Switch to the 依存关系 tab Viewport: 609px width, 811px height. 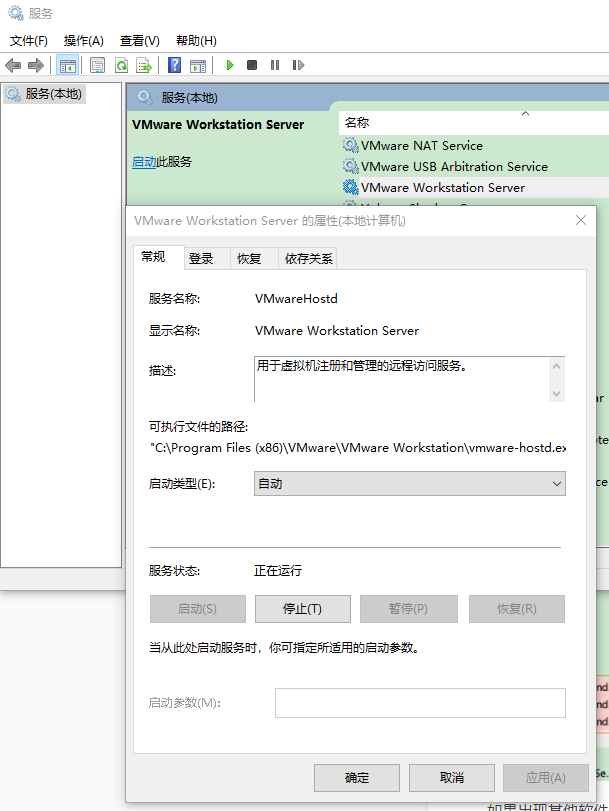coord(308,259)
